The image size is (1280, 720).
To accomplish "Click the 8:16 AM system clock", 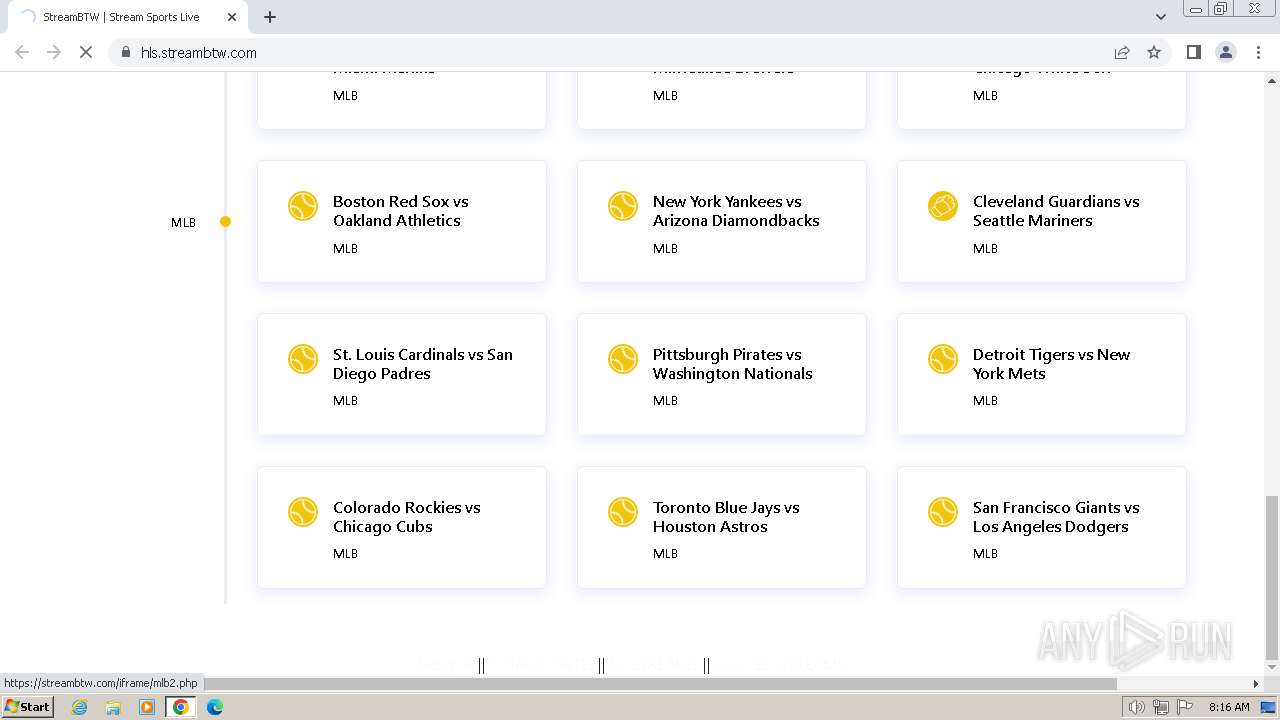I will (x=1229, y=707).
